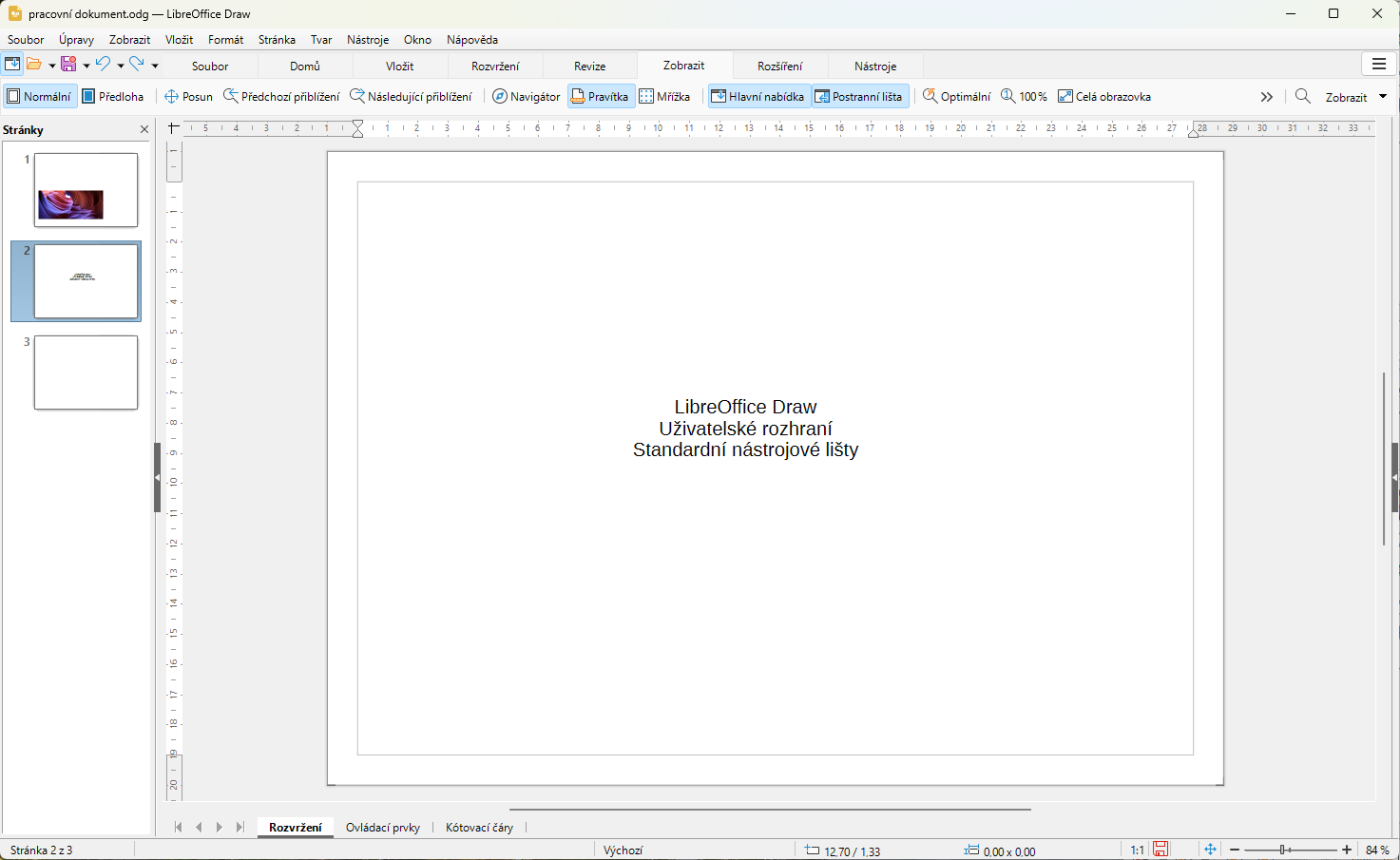Go to Předchozí přiblížení zoom

point(281,96)
